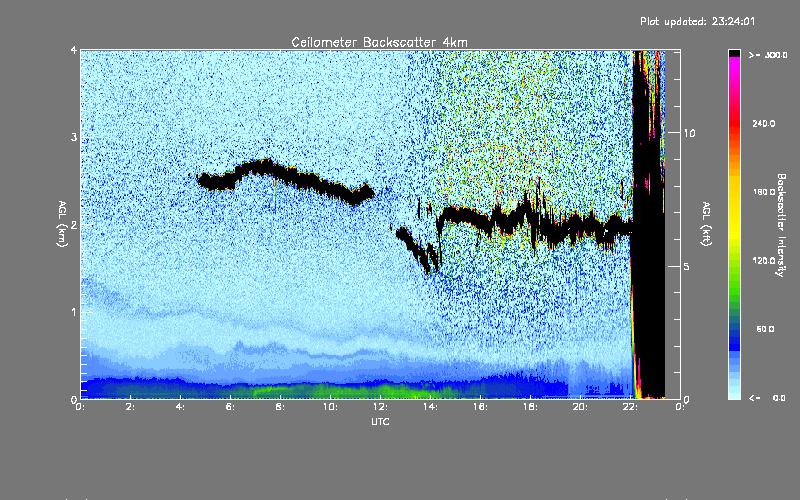Click the left 'AGL (km)' axis label
This screenshot has height=500, width=800.
62,224
